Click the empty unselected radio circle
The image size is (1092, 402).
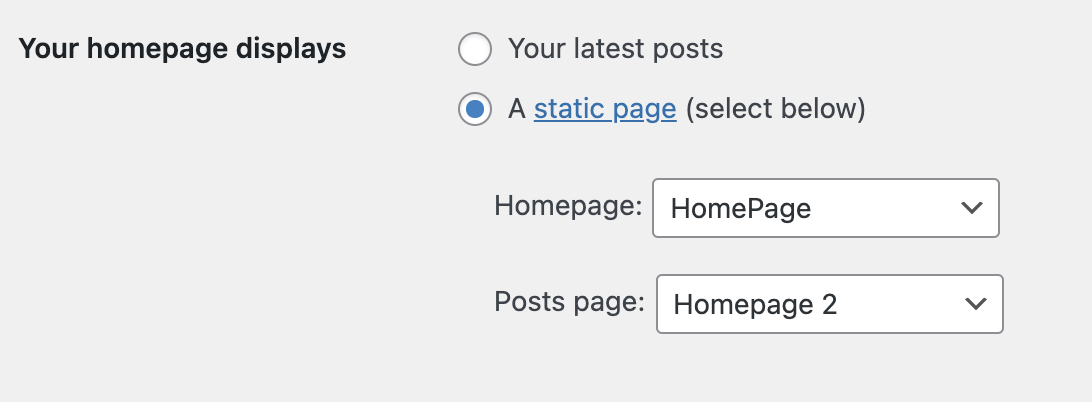(x=475, y=48)
